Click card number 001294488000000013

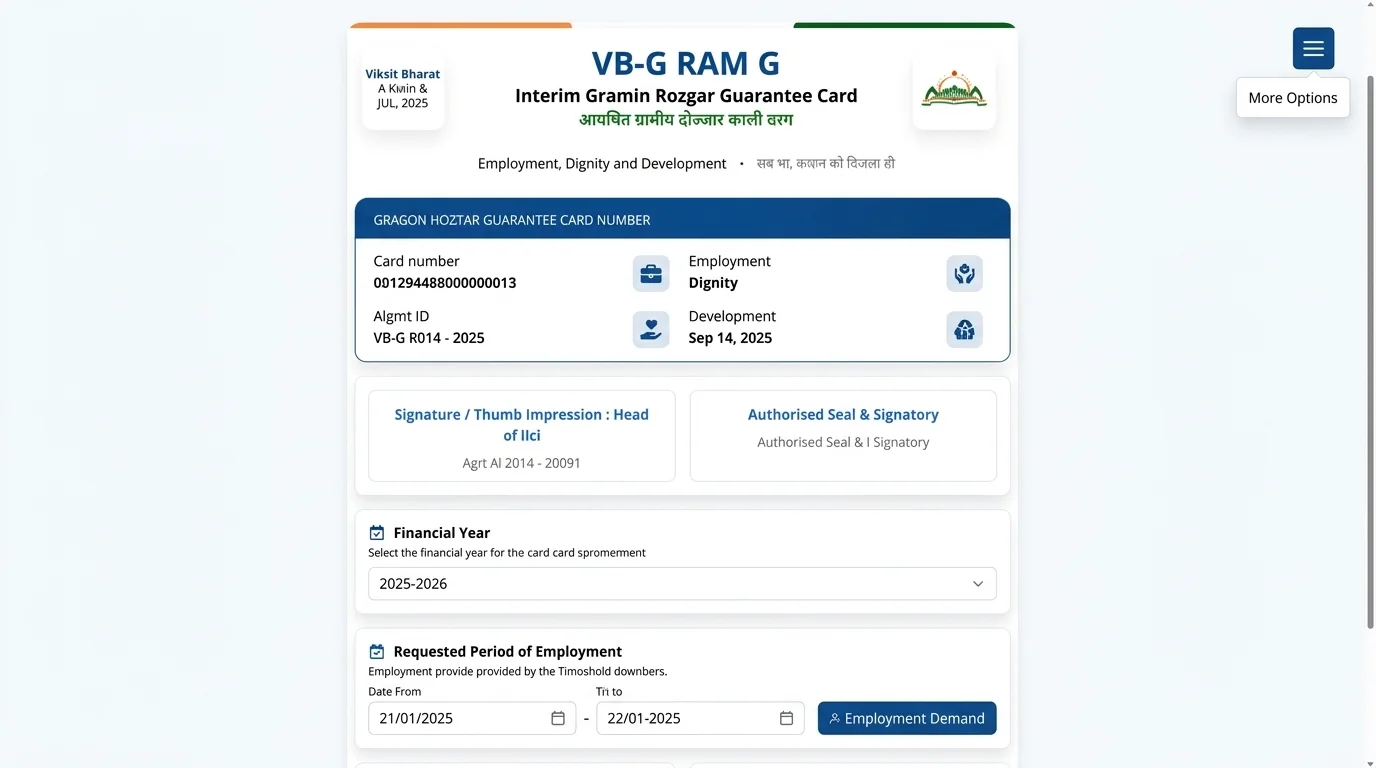coord(445,283)
